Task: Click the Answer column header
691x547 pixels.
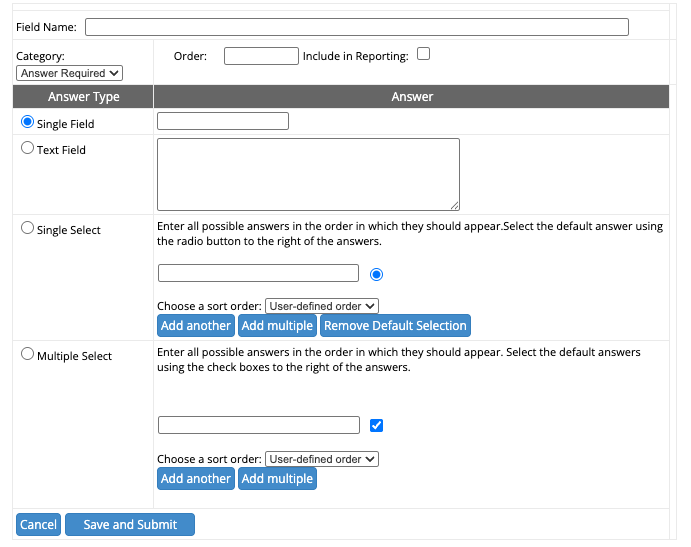Action: click(x=412, y=97)
